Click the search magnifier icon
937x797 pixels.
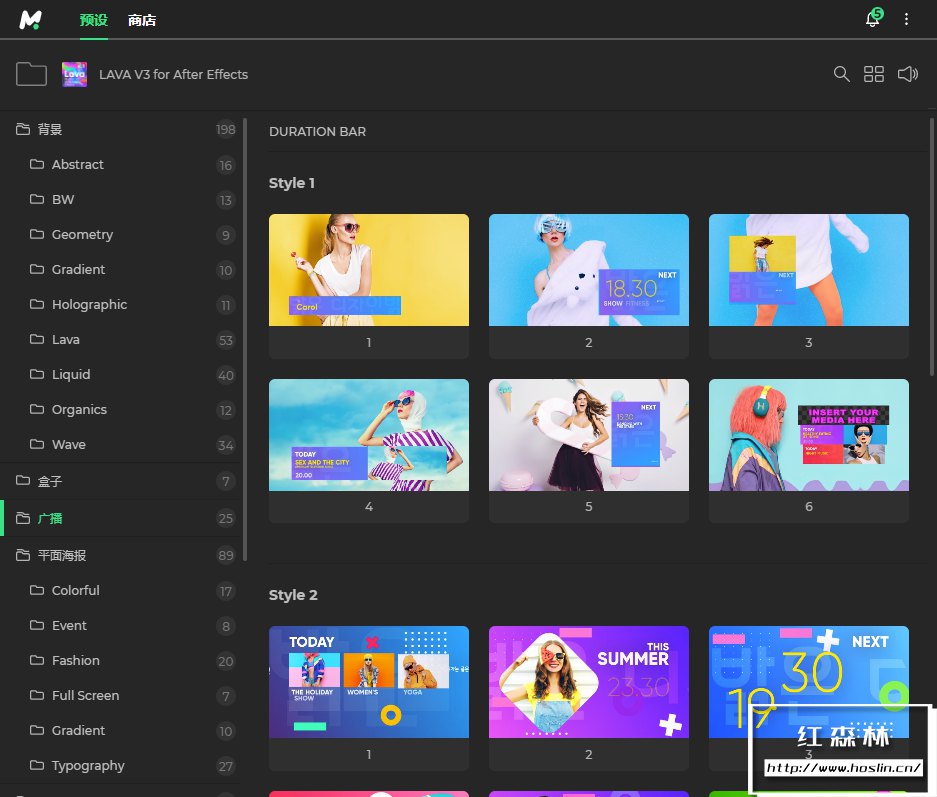click(842, 74)
